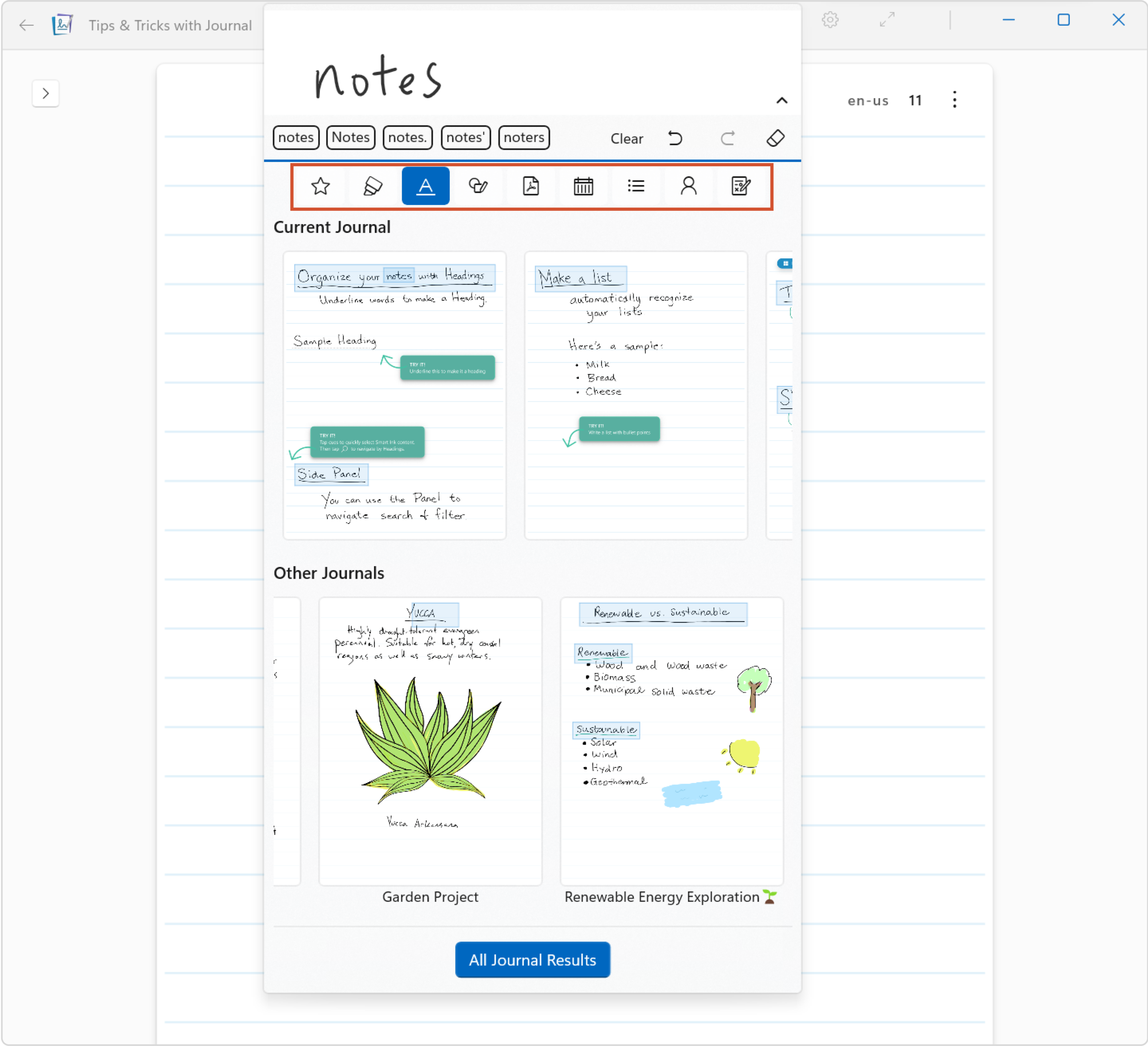The image size is (1148, 1046).
Task: Collapse search panel with up chevron
Action: [782, 101]
